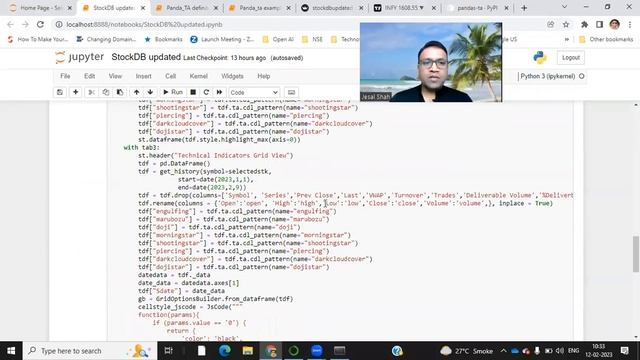
Task: Open File Explorer from taskbar
Action: click(248, 351)
